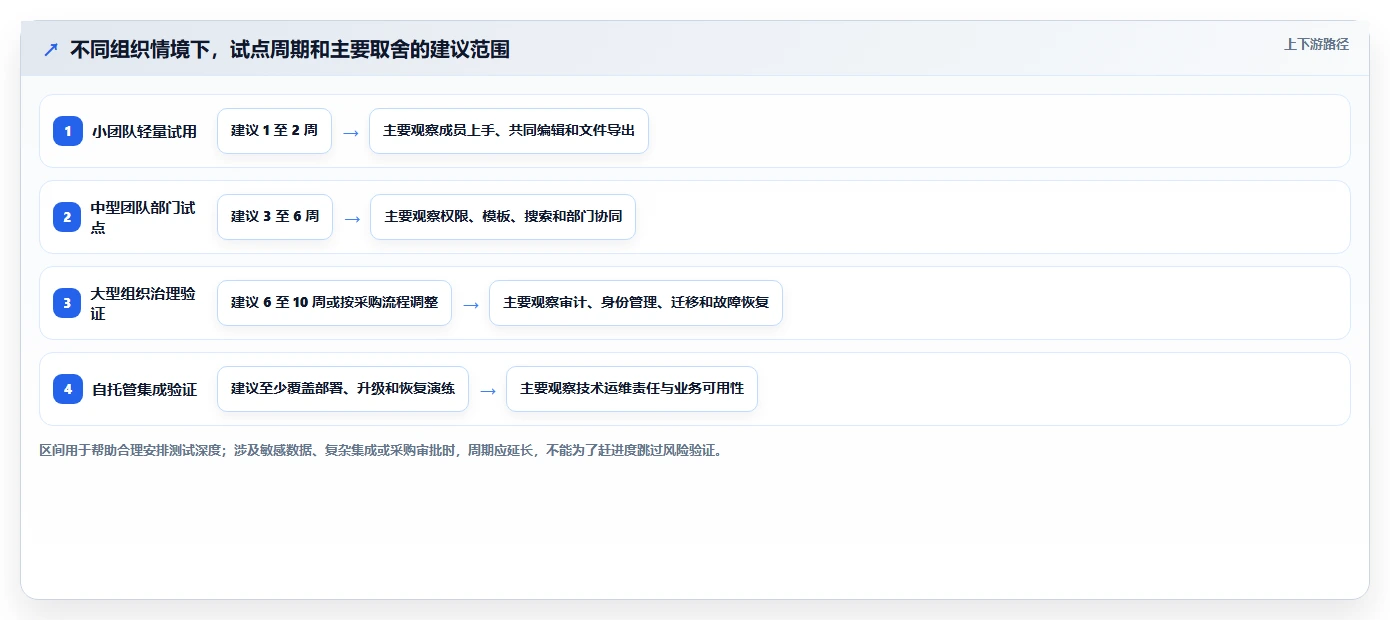Click the 主要观察审计、身份管理、迁移和故障恢复 box
Image resolution: width=1390 pixels, height=620 pixels.
[x=636, y=303]
